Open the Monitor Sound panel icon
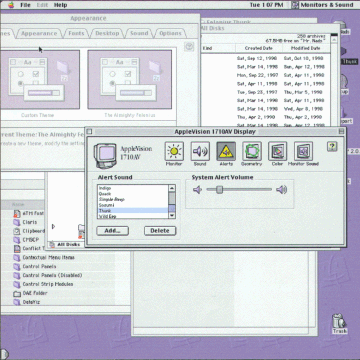 (x=303, y=151)
